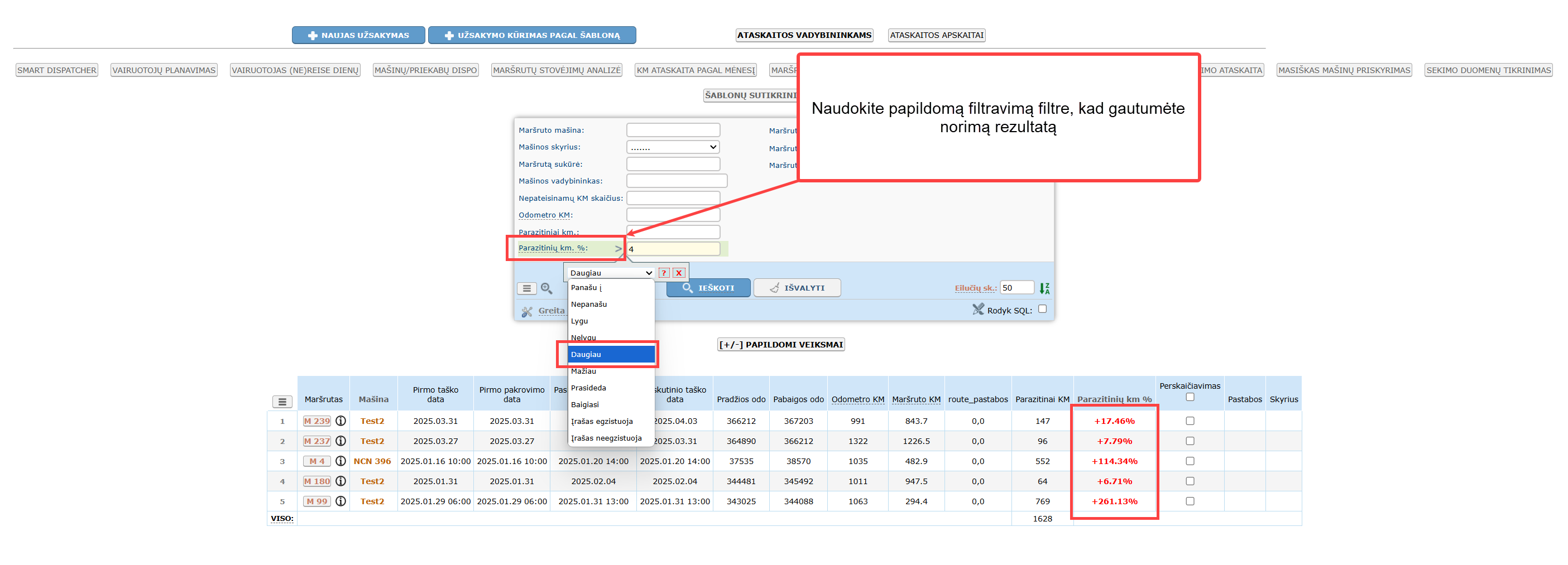Click the hamburger menu icon above the results table

(x=282, y=402)
